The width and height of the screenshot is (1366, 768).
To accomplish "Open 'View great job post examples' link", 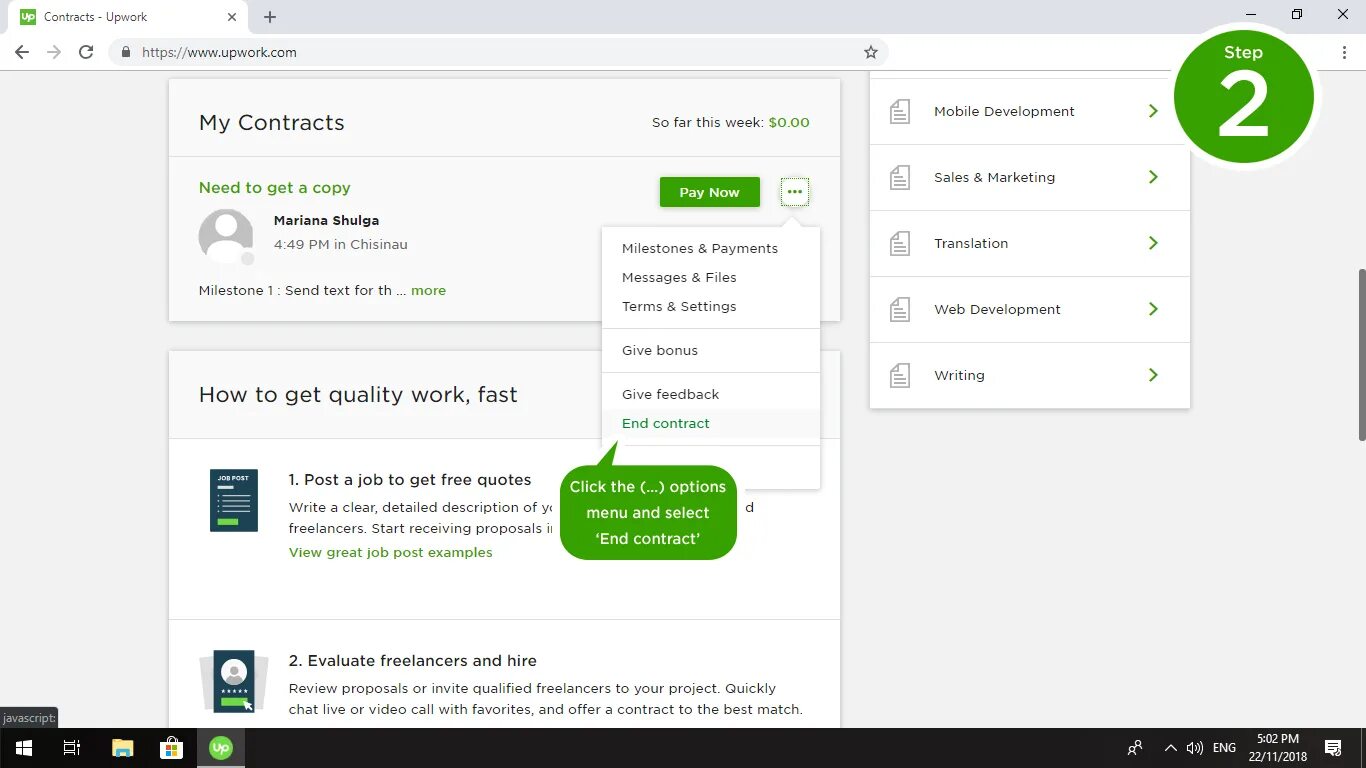I will tap(391, 552).
